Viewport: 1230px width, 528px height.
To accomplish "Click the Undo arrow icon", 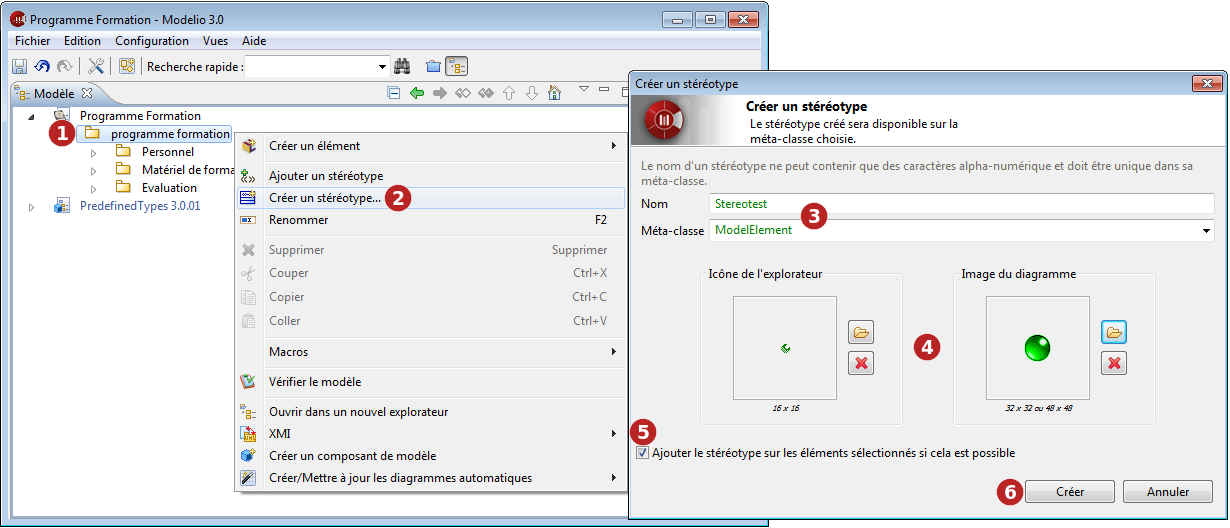I will (42, 67).
